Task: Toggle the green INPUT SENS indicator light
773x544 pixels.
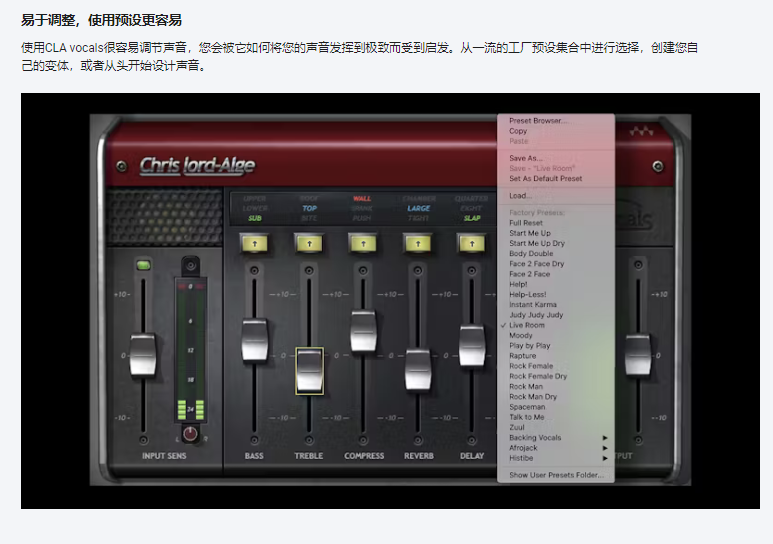Action: (143, 265)
